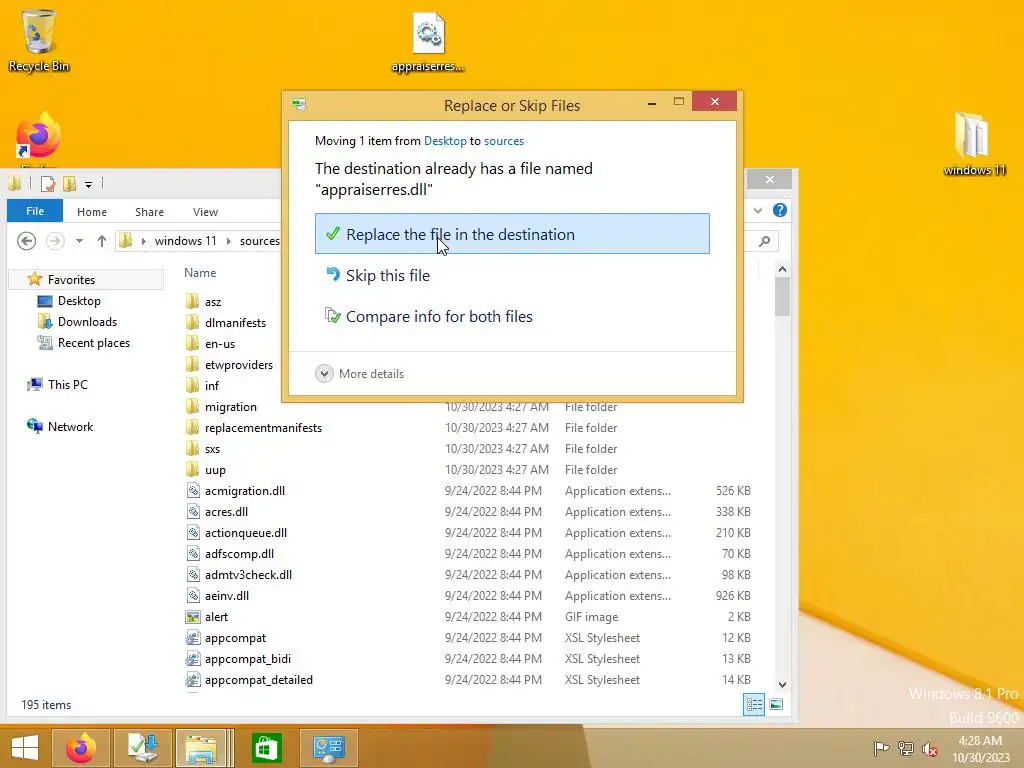Click New folder icon in Quick Access Toolbar
This screenshot has width=1024, height=768.
click(69, 184)
